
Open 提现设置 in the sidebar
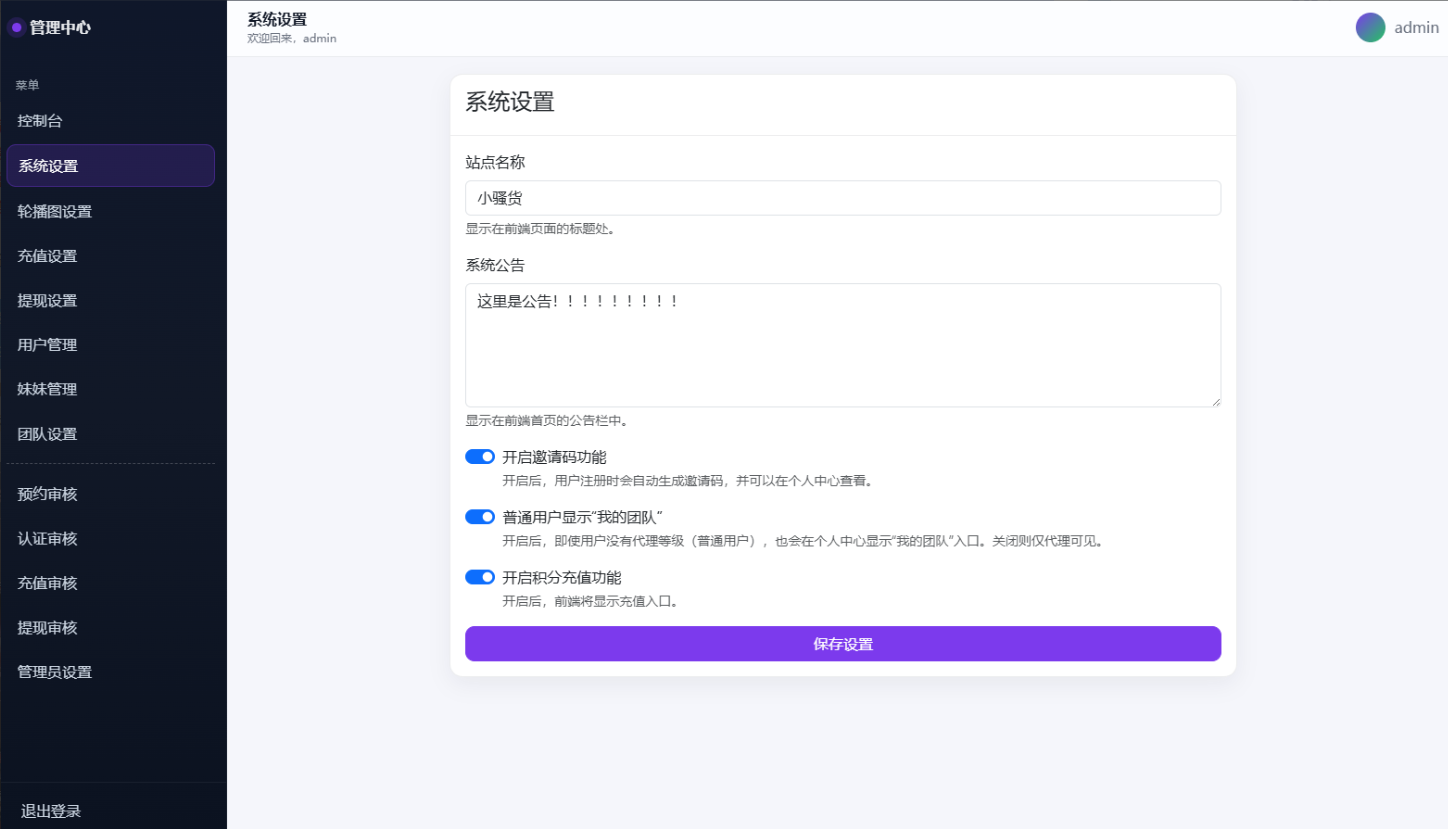click(111, 301)
